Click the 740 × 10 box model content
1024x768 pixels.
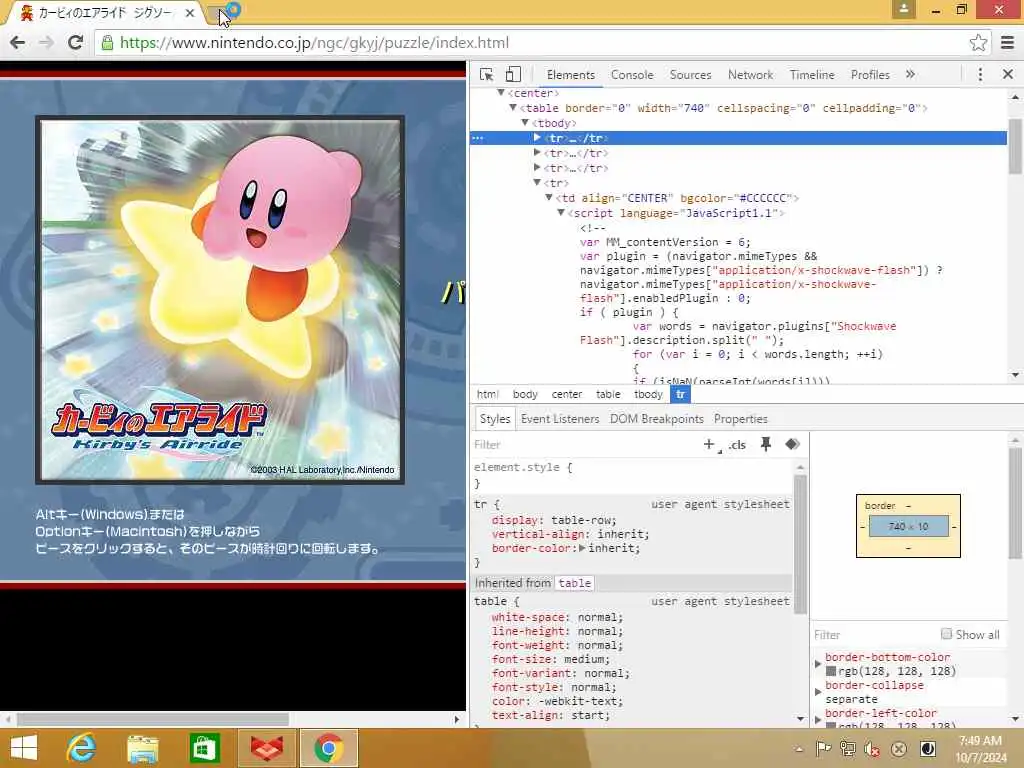click(908, 526)
